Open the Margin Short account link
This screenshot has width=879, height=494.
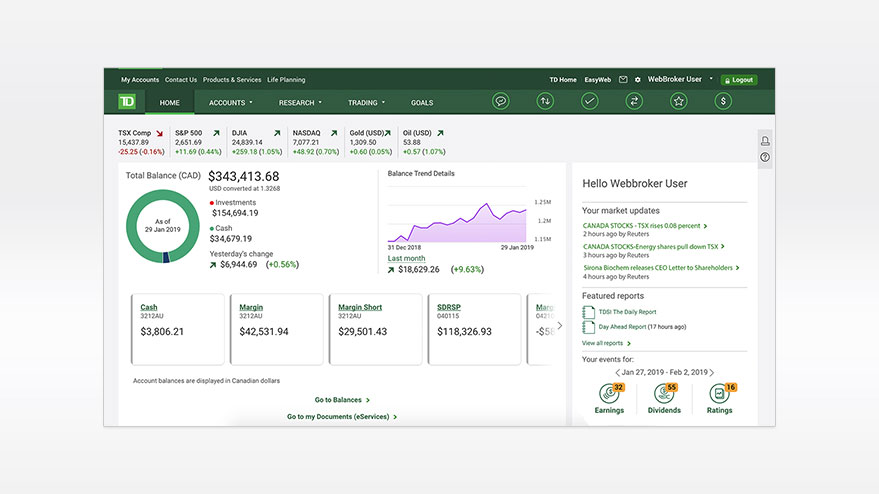pyautogui.click(x=360, y=307)
